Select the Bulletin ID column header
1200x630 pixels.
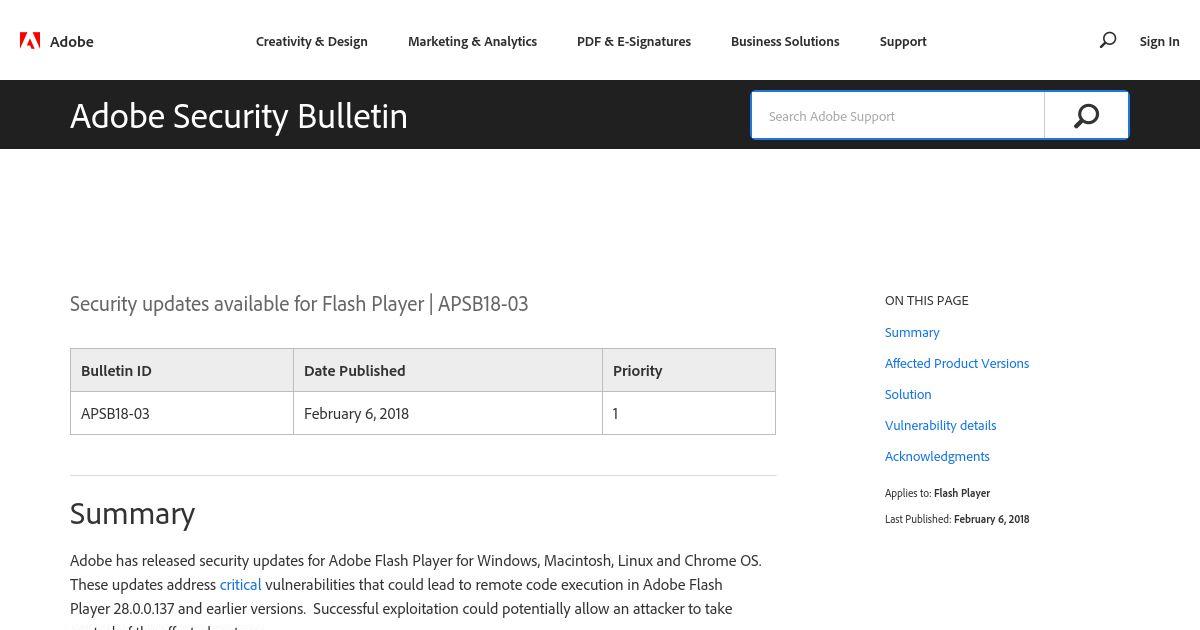[182, 370]
